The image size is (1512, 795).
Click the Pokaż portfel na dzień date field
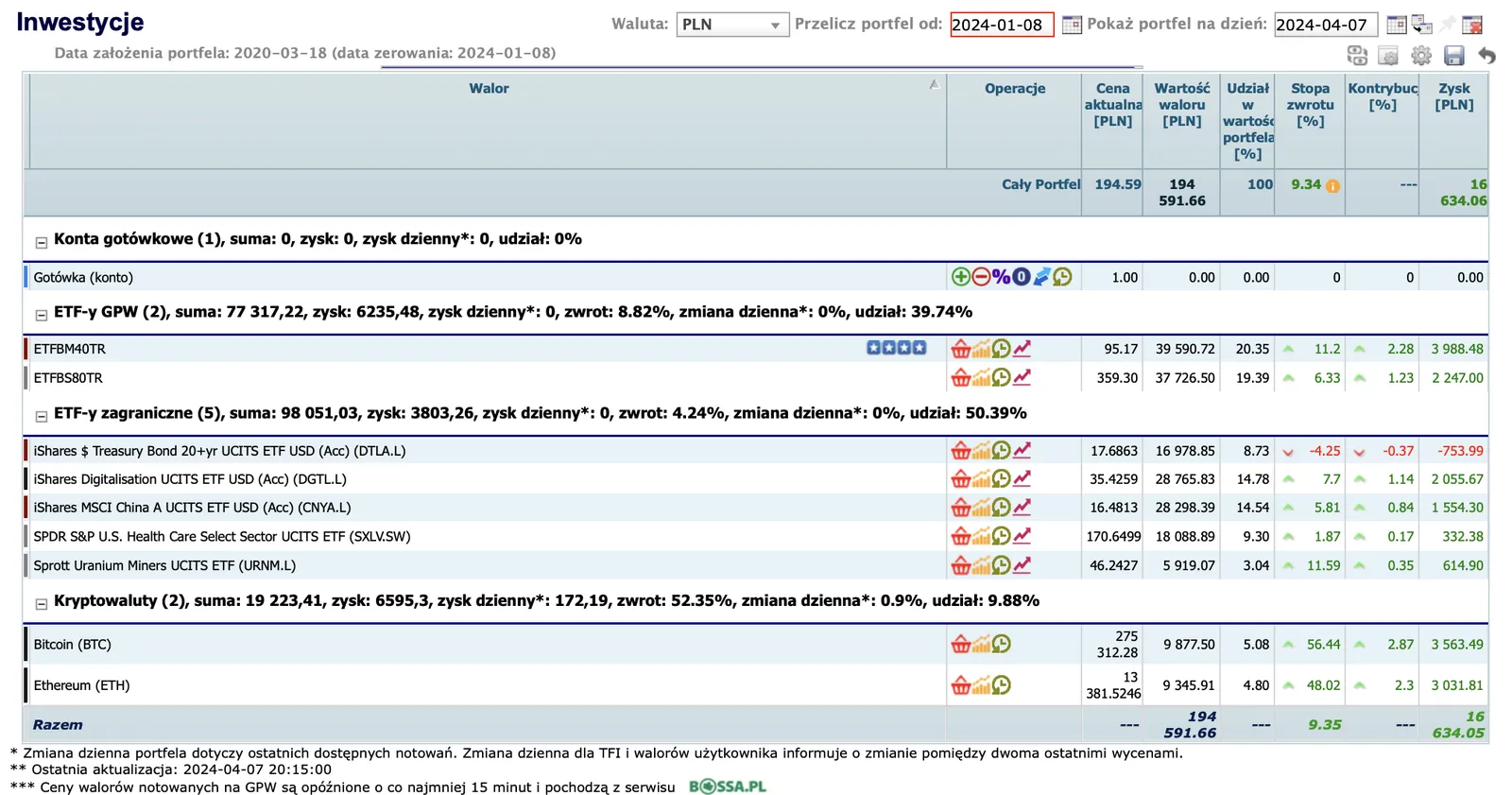pos(1326,25)
